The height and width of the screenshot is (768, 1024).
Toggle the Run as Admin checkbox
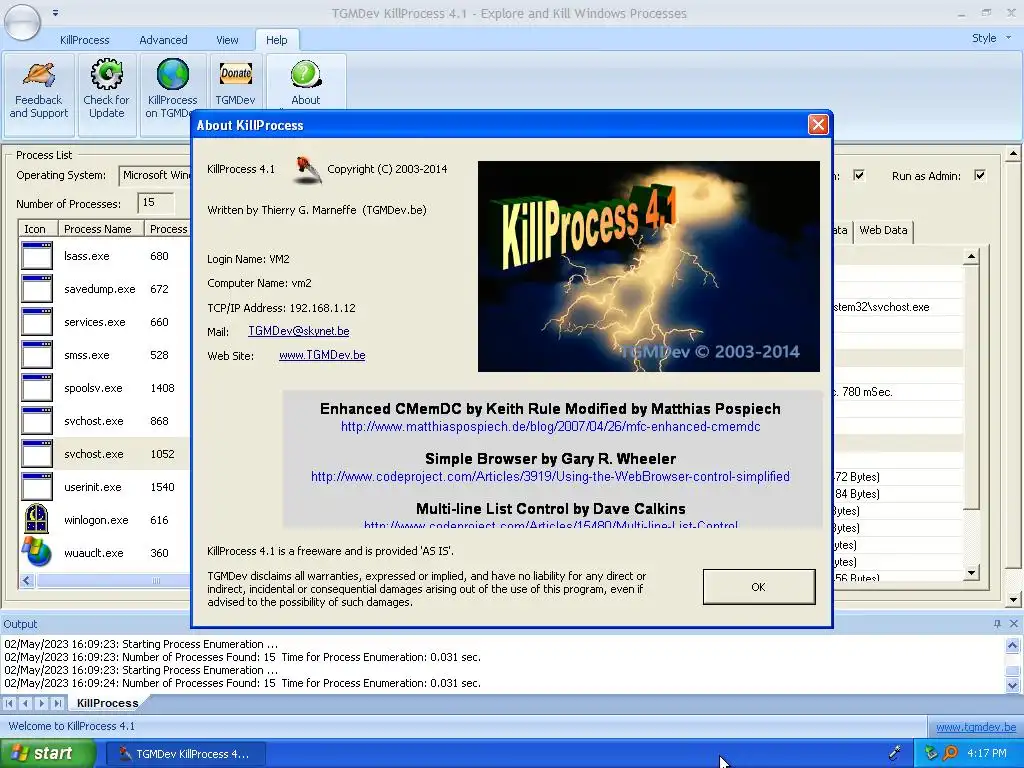point(980,175)
